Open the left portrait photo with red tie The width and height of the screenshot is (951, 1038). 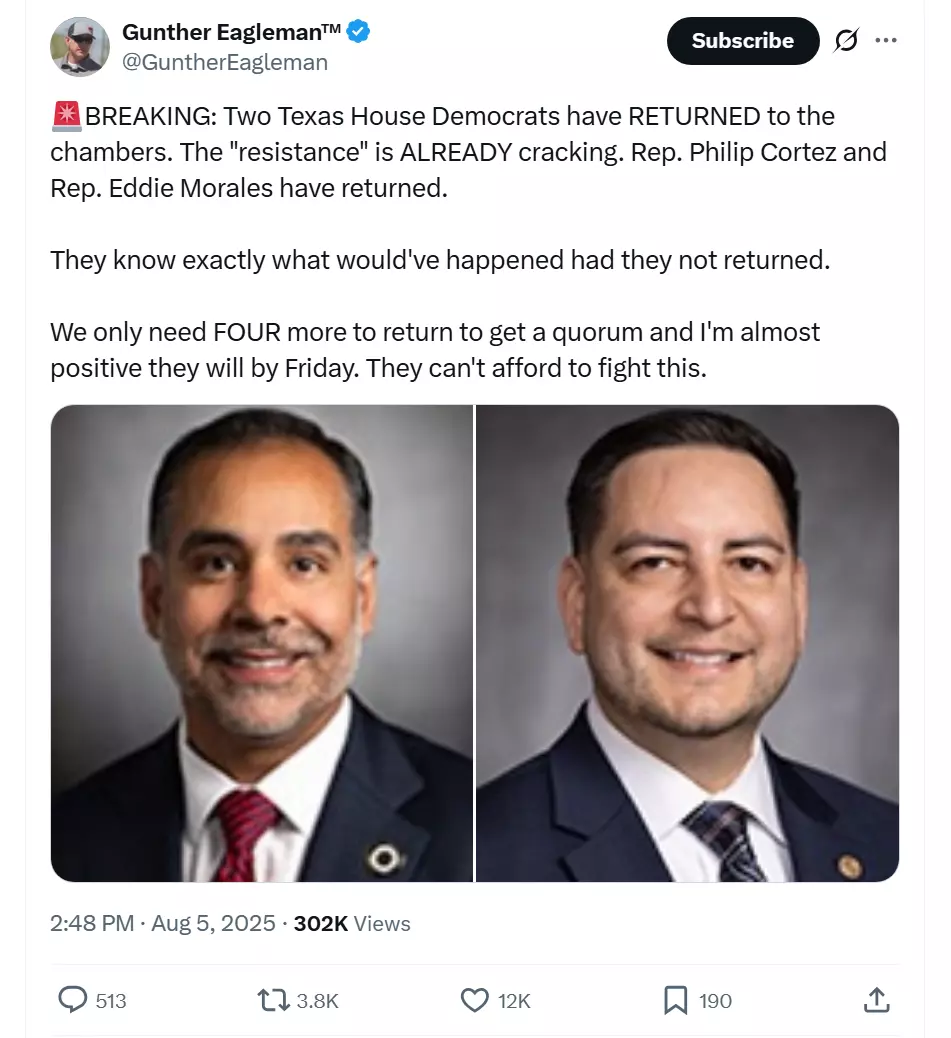pyautogui.click(x=262, y=643)
